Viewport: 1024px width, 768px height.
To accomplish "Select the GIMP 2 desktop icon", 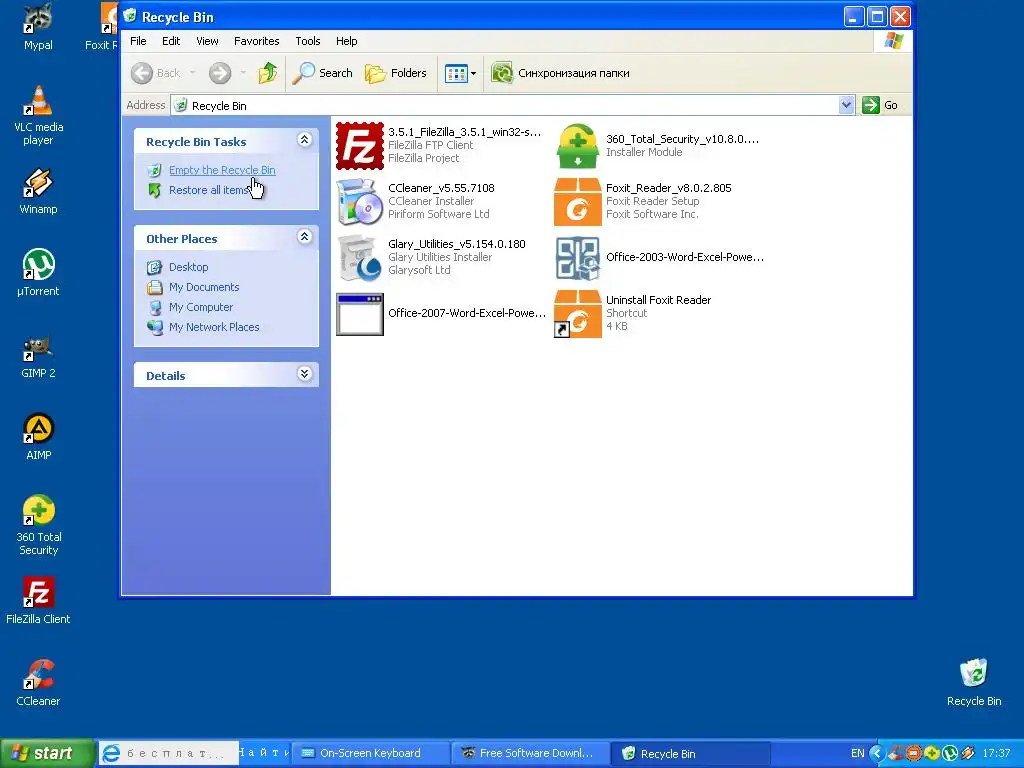I will tap(38, 357).
